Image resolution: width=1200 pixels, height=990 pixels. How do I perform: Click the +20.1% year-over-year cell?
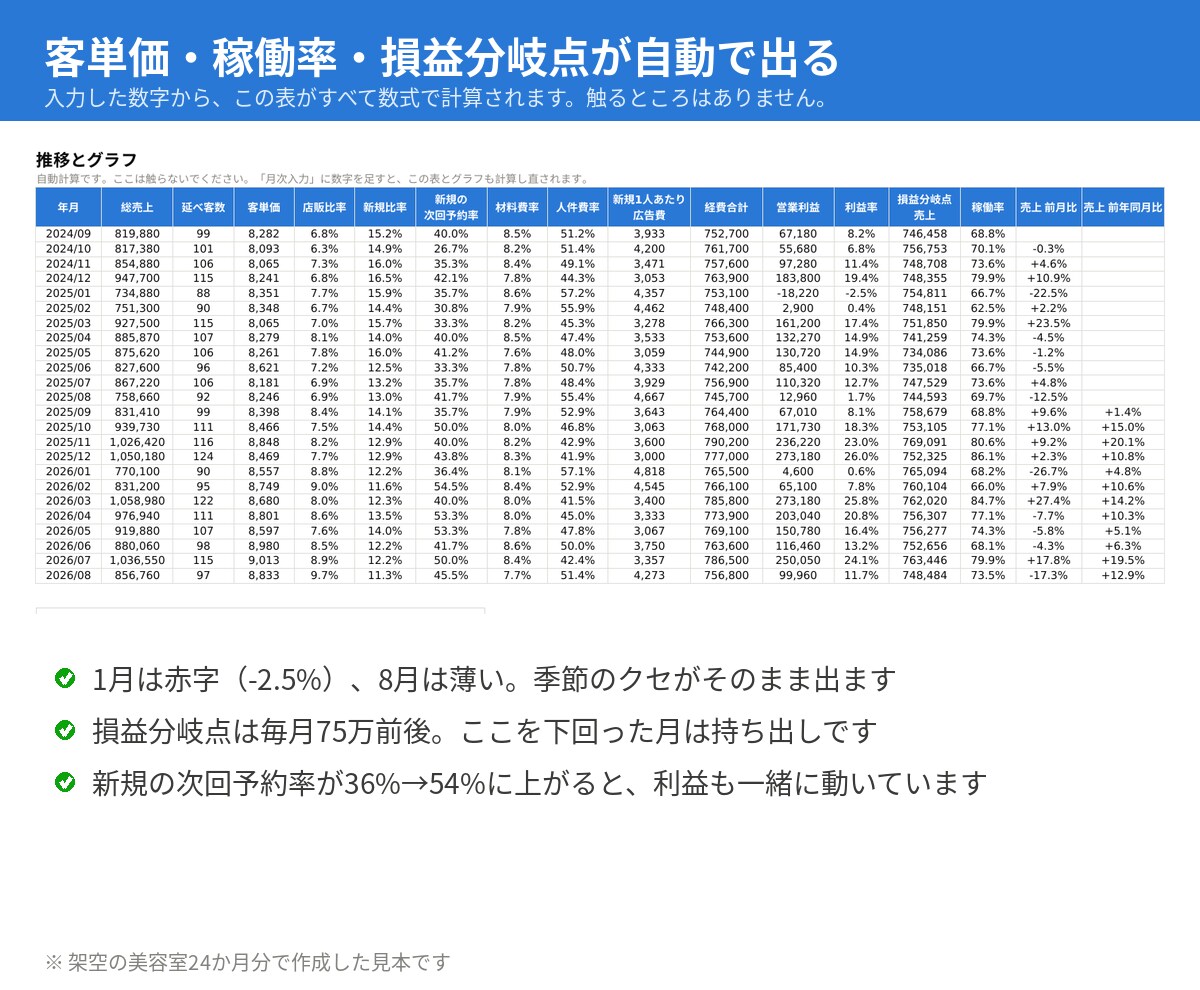[x=1123, y=442]
